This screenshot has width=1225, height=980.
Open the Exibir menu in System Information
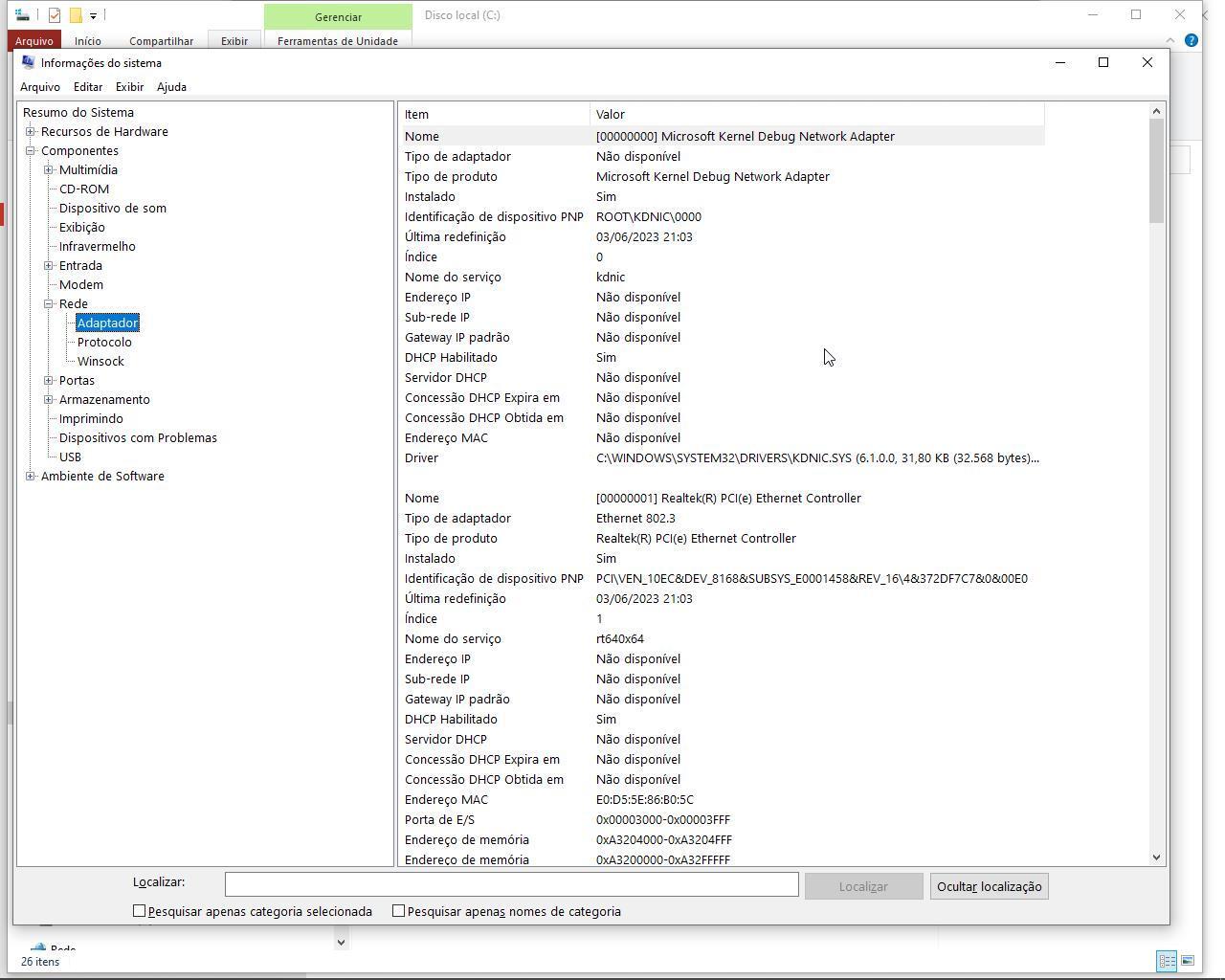tap(129, 87)
